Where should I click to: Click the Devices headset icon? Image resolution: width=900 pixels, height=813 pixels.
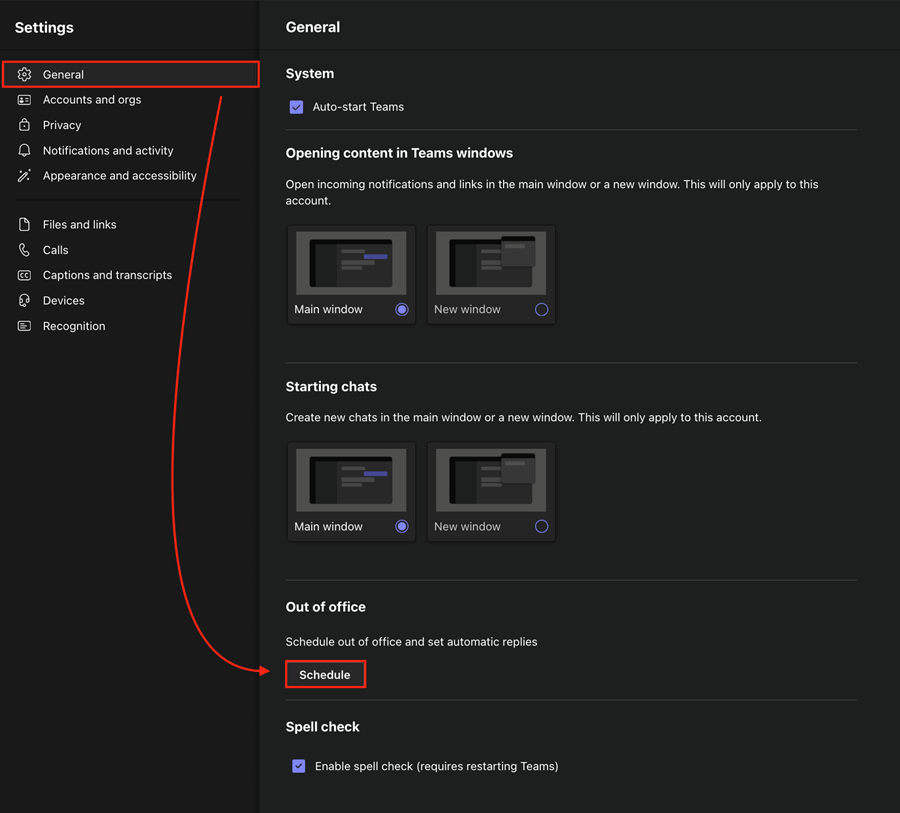click(24, 300)
